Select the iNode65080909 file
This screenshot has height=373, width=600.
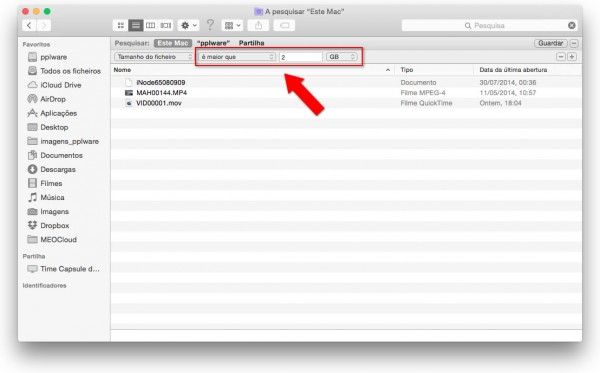click(161, 83)
